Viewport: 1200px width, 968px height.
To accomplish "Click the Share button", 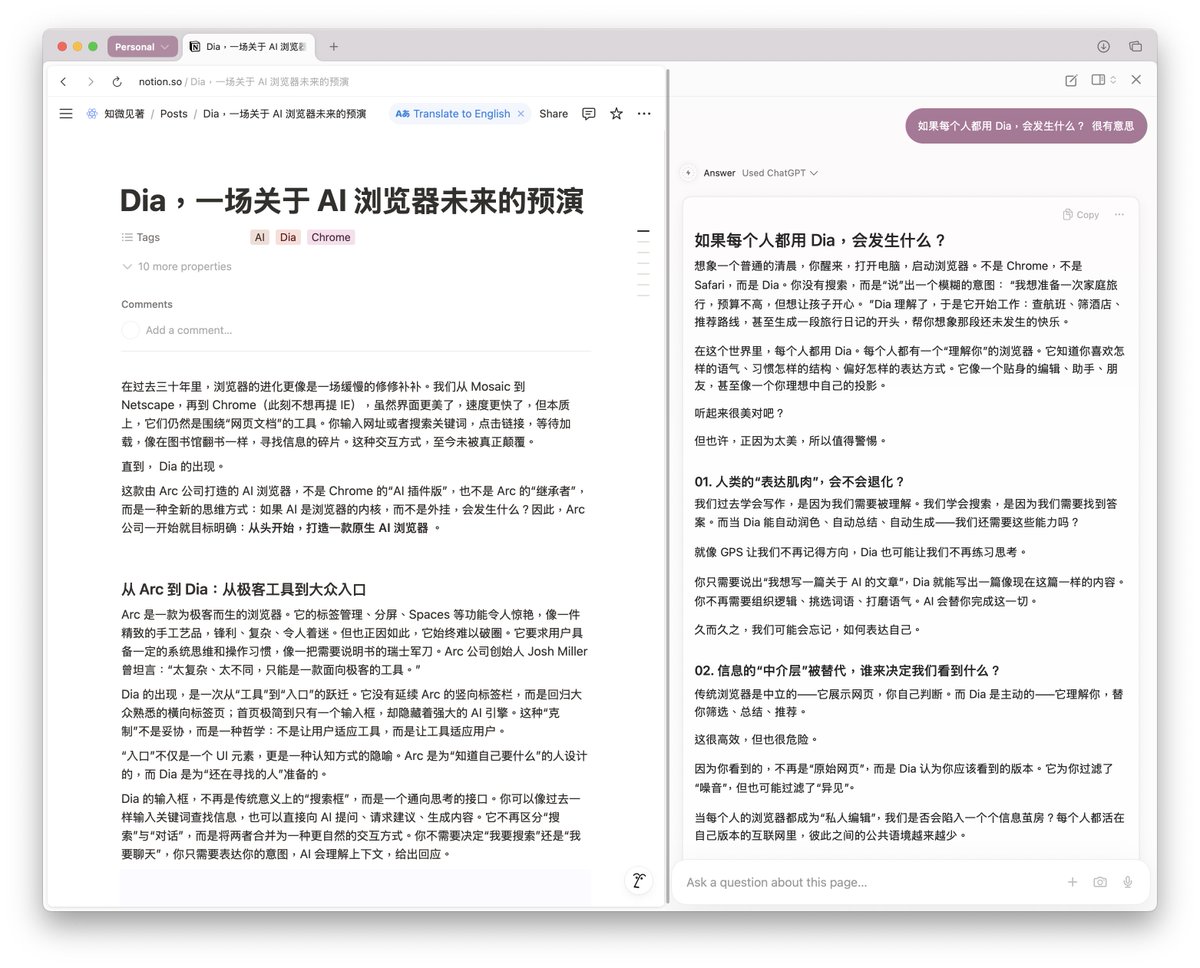I will coord(553,114).
